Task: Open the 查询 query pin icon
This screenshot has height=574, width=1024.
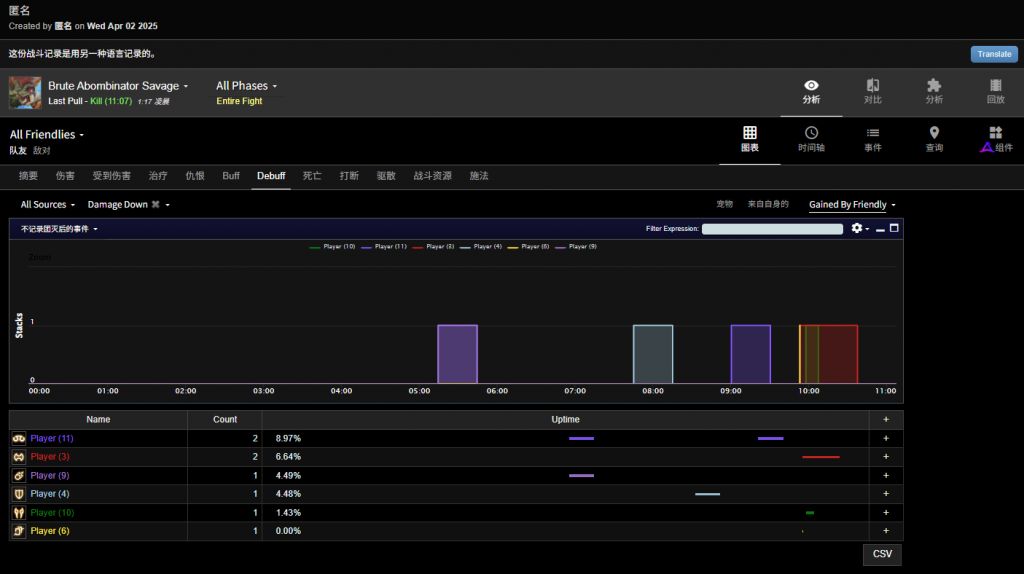Action: click(x=934, y=133)
